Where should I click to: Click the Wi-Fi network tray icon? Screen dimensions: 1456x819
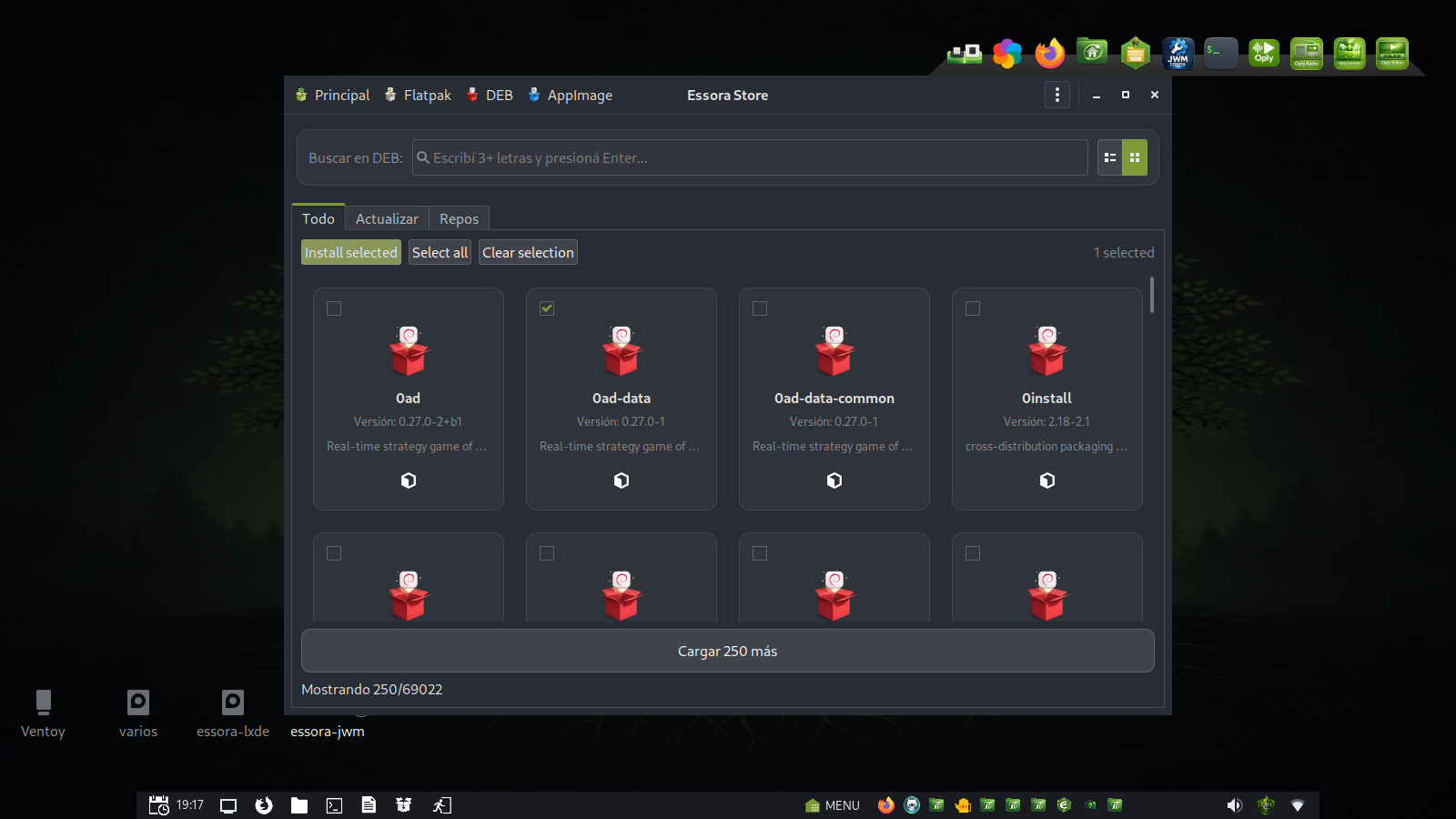tap(1298, 805)
